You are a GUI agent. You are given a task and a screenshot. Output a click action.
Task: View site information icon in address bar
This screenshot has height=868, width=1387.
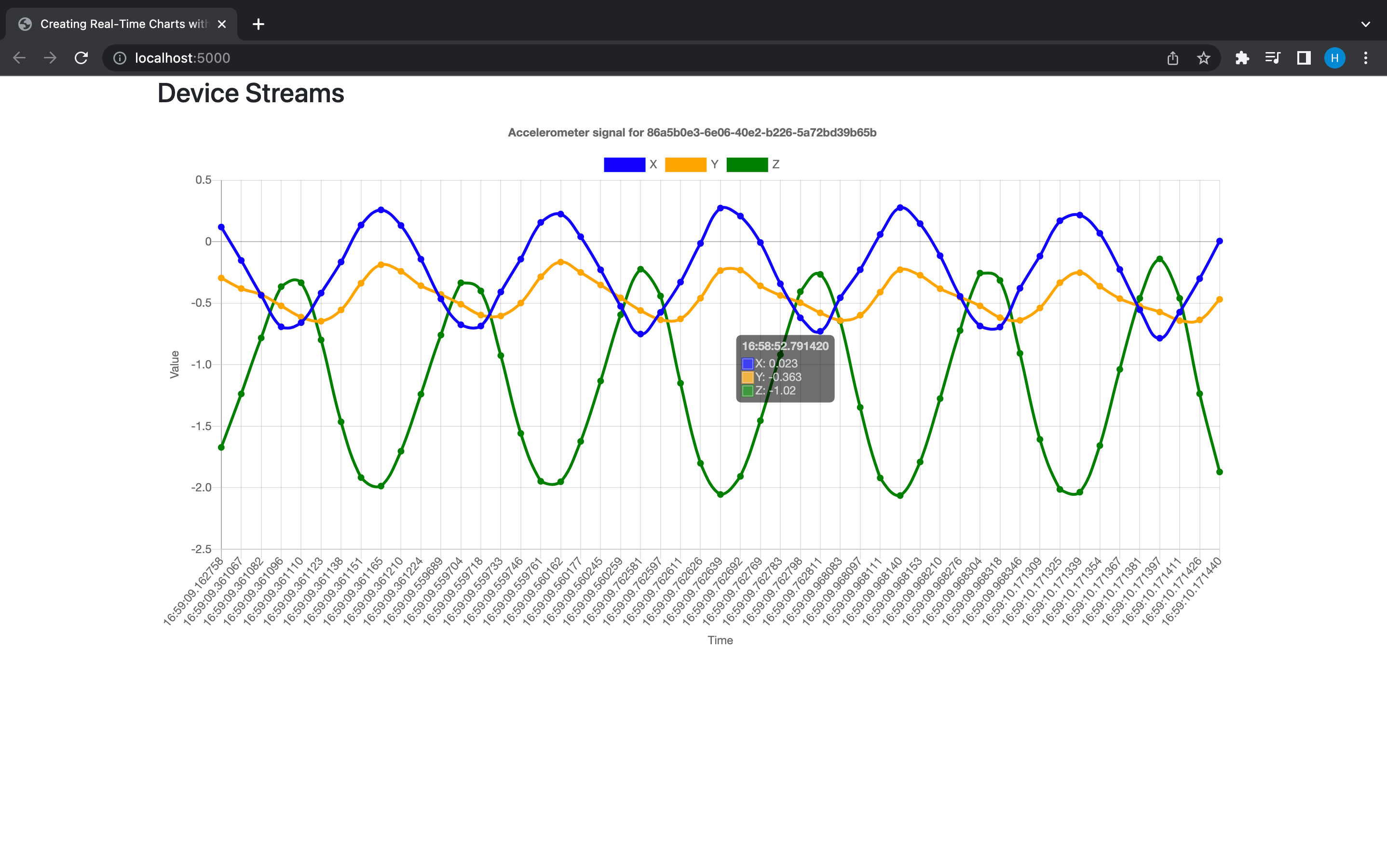click(120, 58)
